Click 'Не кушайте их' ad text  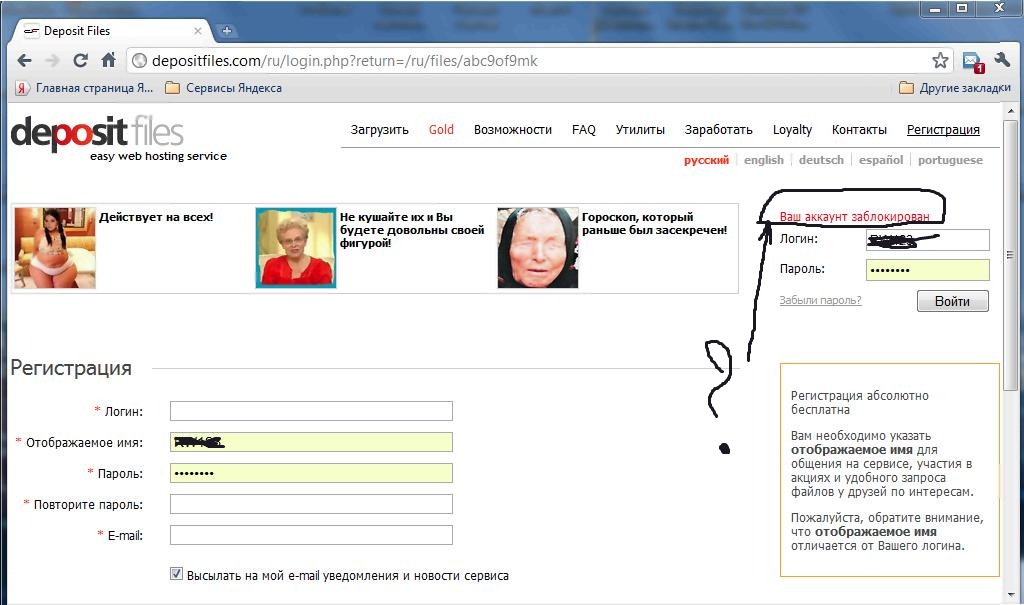coord(411,229)
